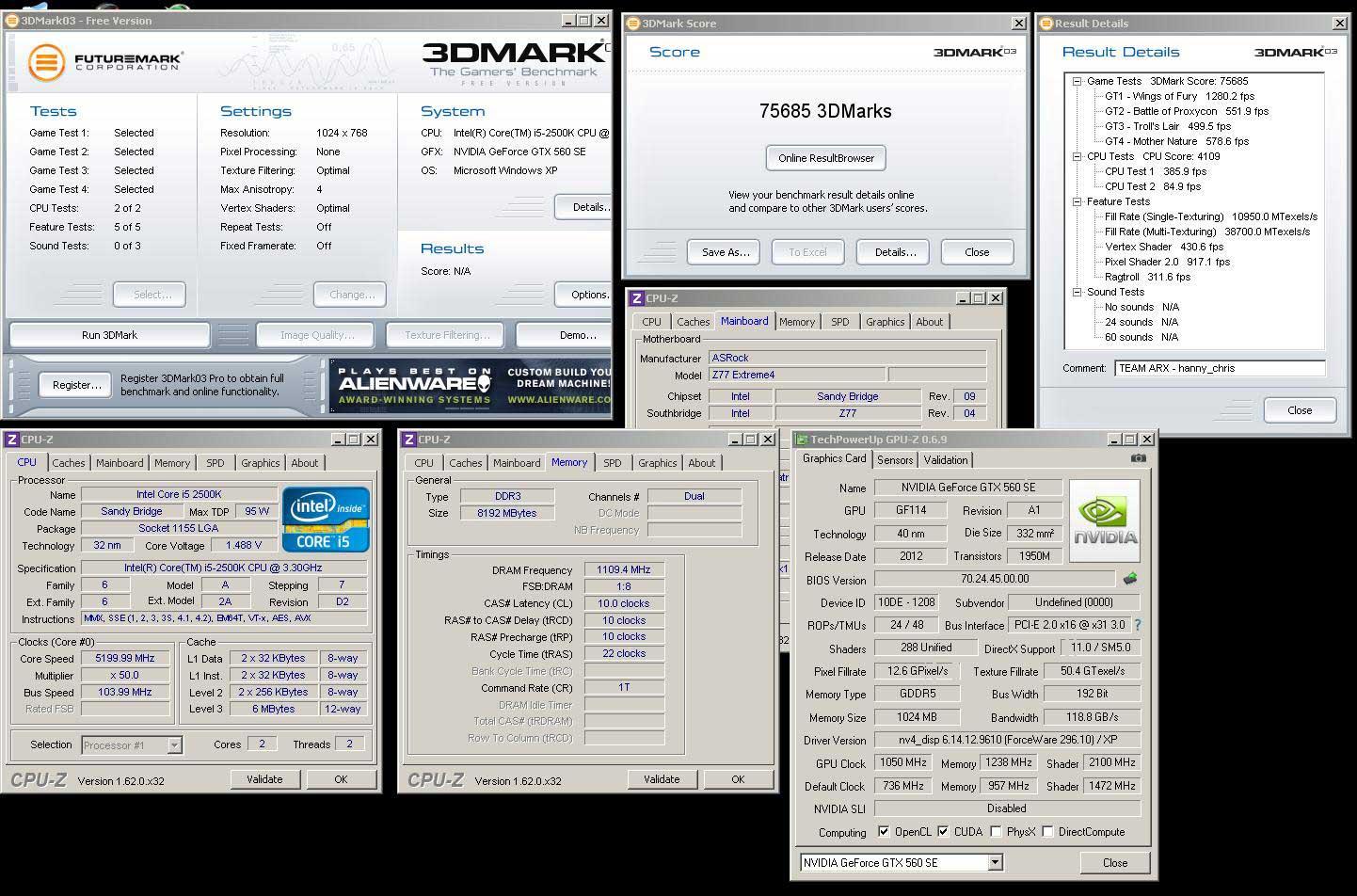Open Mainboard tab in CPU-Z CPU window
The image size is (1357, 896).
[x=120, y=463]
